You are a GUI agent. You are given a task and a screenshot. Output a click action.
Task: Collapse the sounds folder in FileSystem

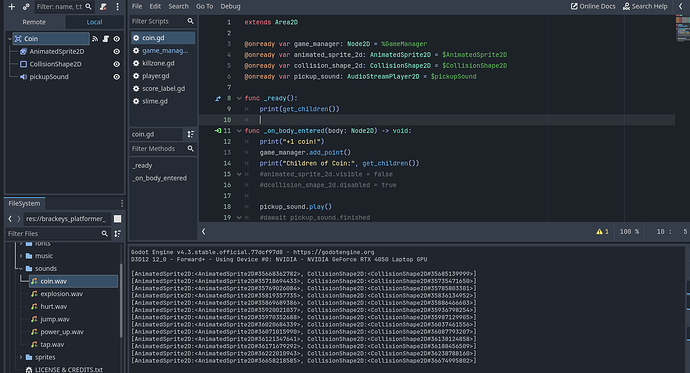pos(21,268)
